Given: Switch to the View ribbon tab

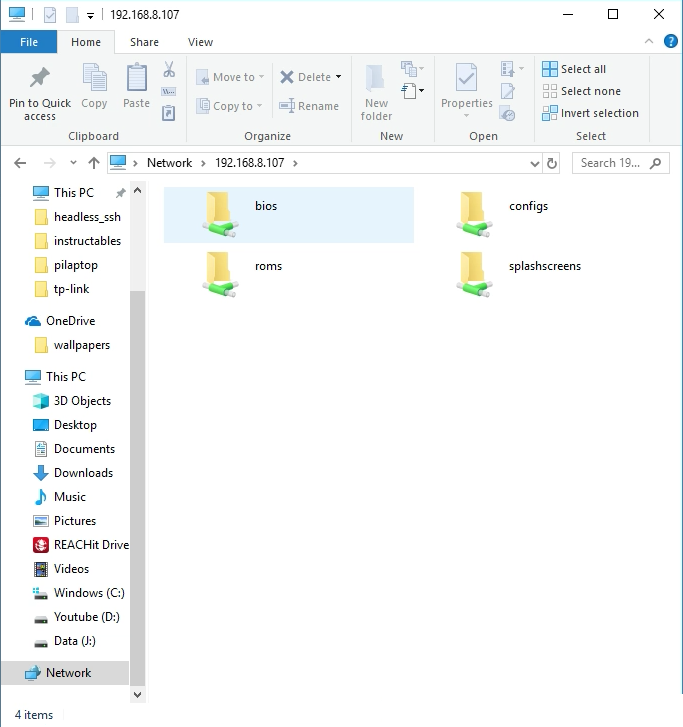Looking at the screenshot, I should pyautogui.click(x=200, y=42).
